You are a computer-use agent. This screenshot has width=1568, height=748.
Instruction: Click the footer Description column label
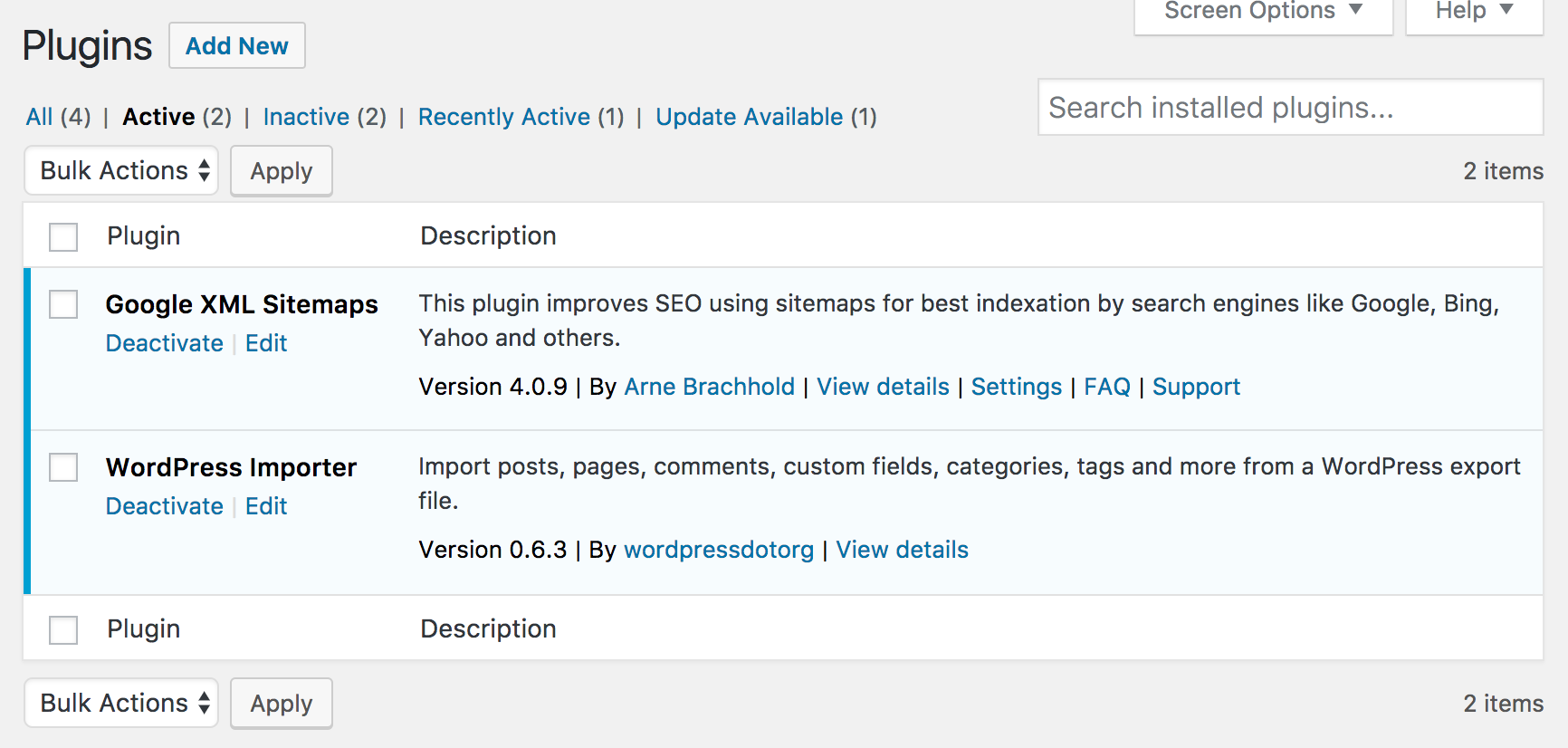click(488, 628)
